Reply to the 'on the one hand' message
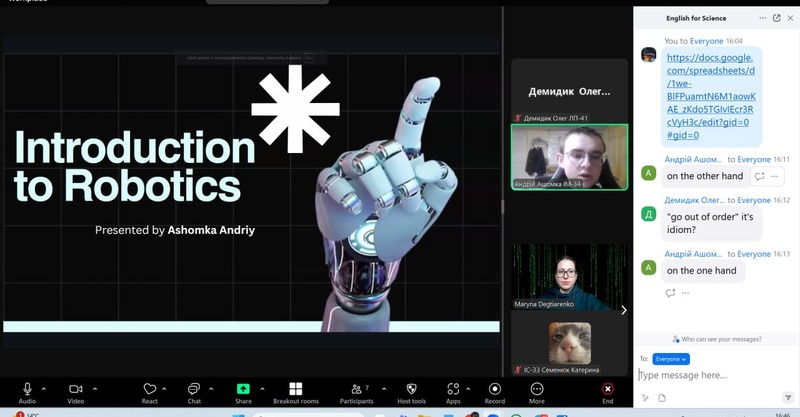The image size is (800, 417). point(670,293)
